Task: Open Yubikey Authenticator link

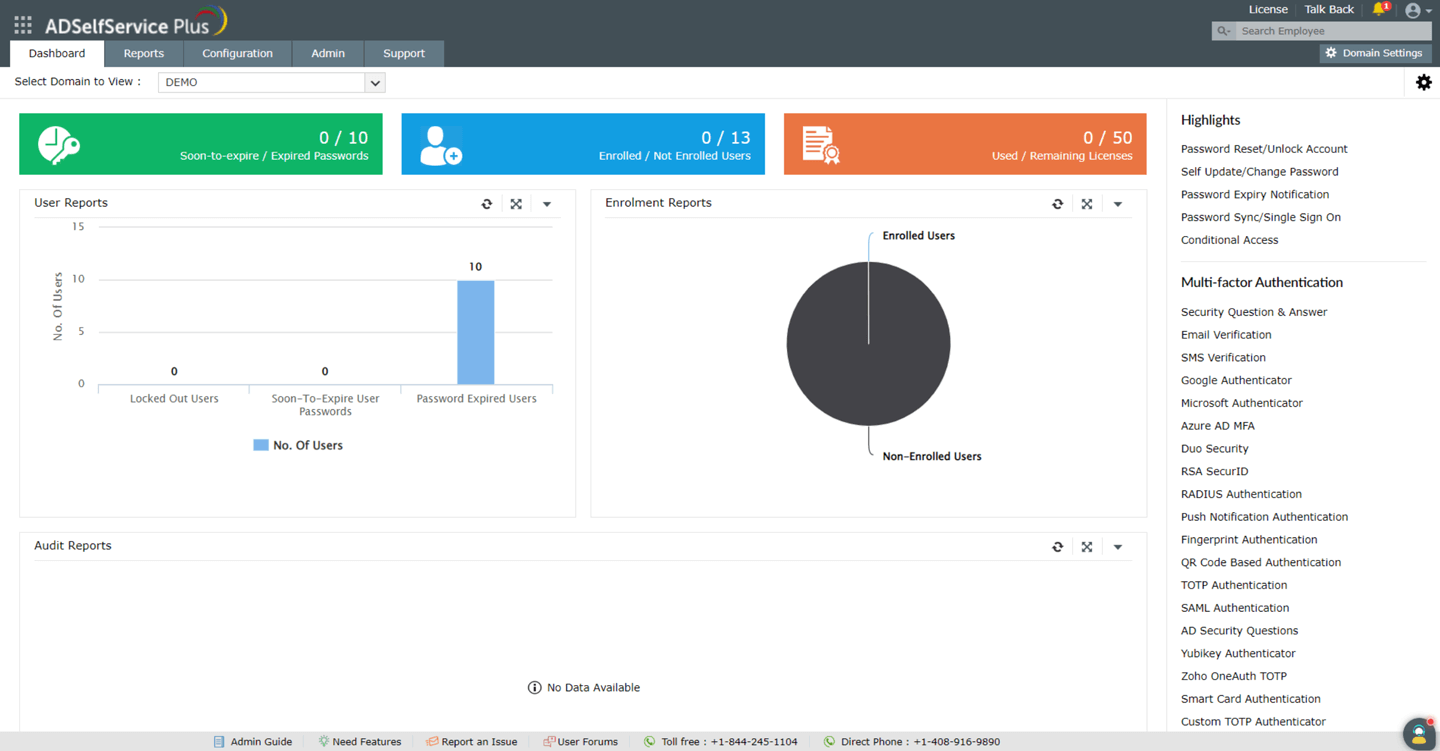Action: (1238, 654)
